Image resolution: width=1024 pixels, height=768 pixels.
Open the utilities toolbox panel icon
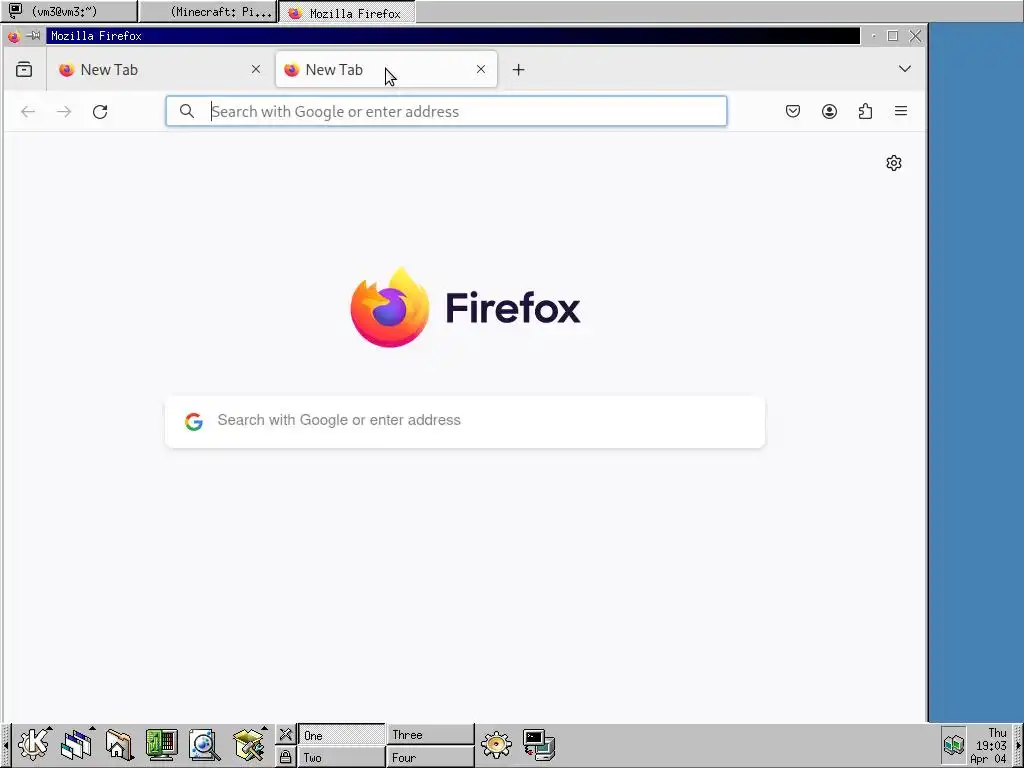tap(249, 744)
